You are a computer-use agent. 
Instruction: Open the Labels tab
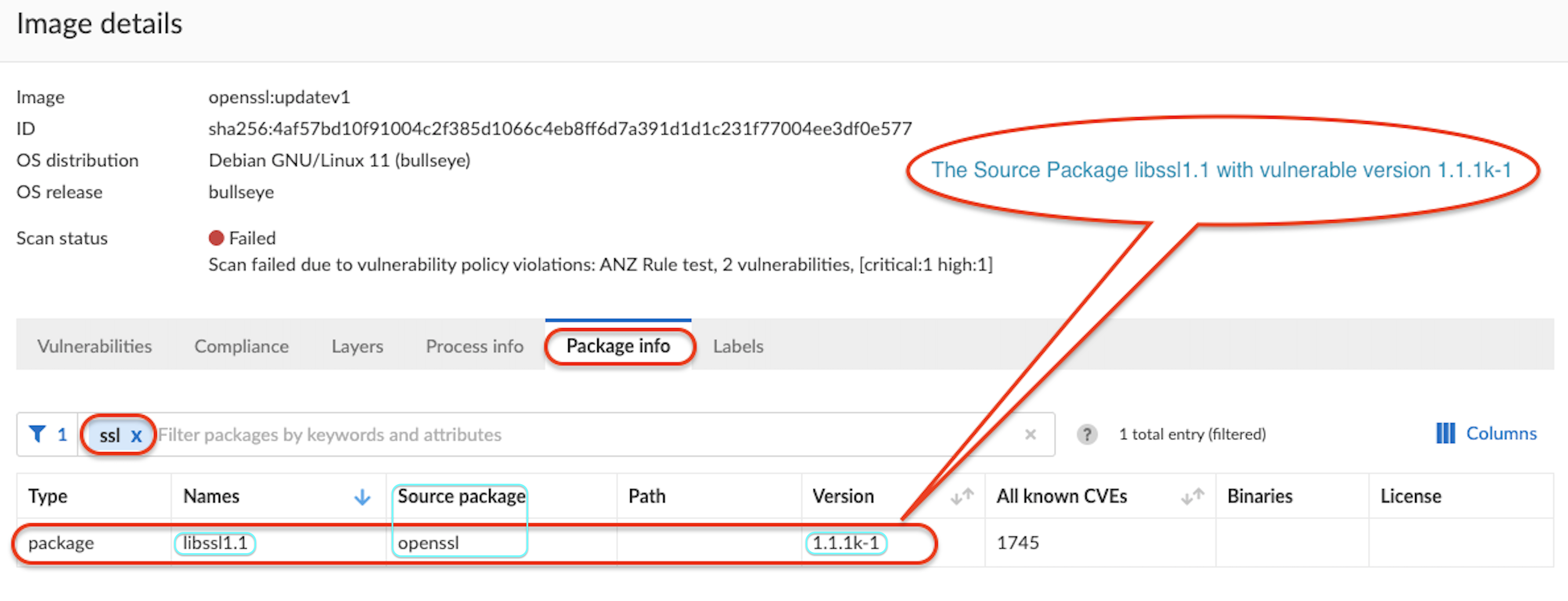coord(738,346)
